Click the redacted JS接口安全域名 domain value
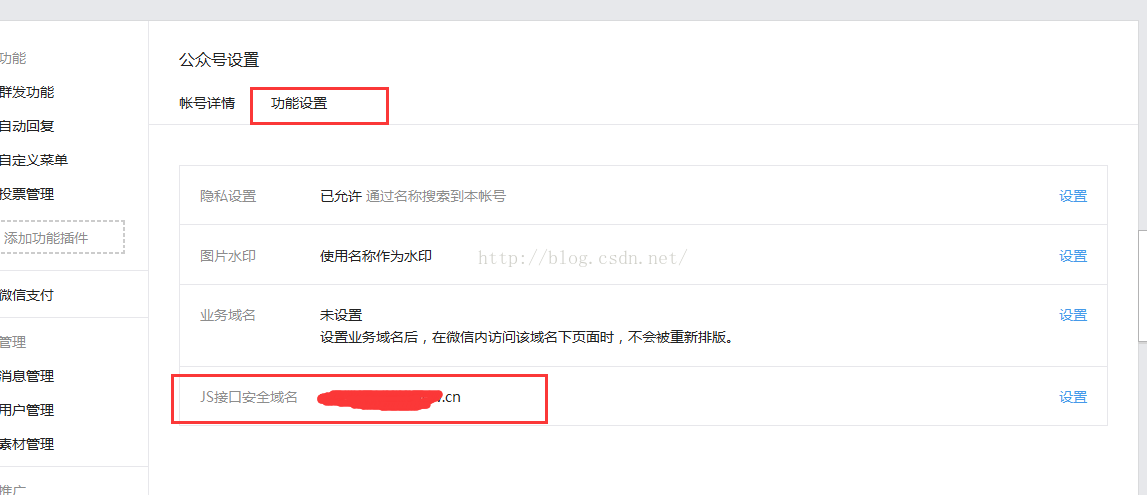Image resolution: width=1147 pixels, height=495 pixels. coord(390,398)
